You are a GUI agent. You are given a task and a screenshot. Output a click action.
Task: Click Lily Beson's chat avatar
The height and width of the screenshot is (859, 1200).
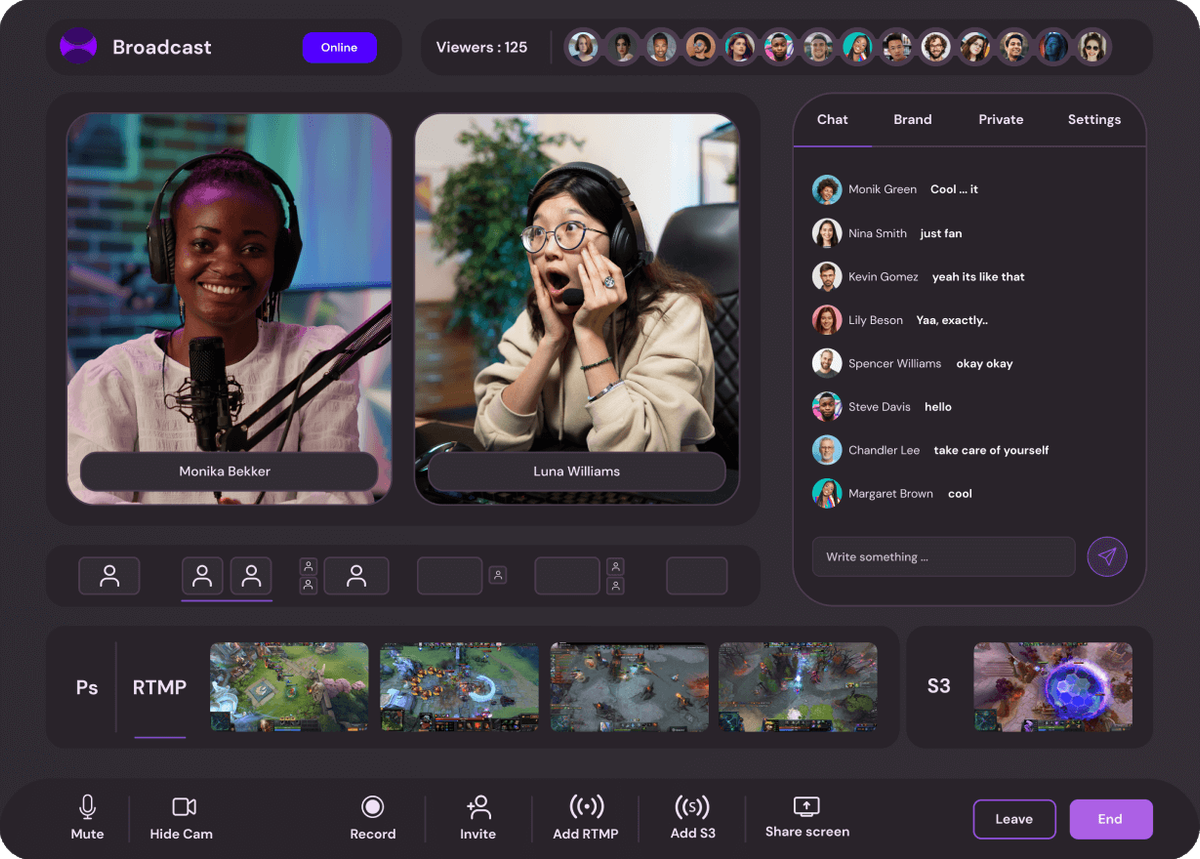click(x=827, y=320)
